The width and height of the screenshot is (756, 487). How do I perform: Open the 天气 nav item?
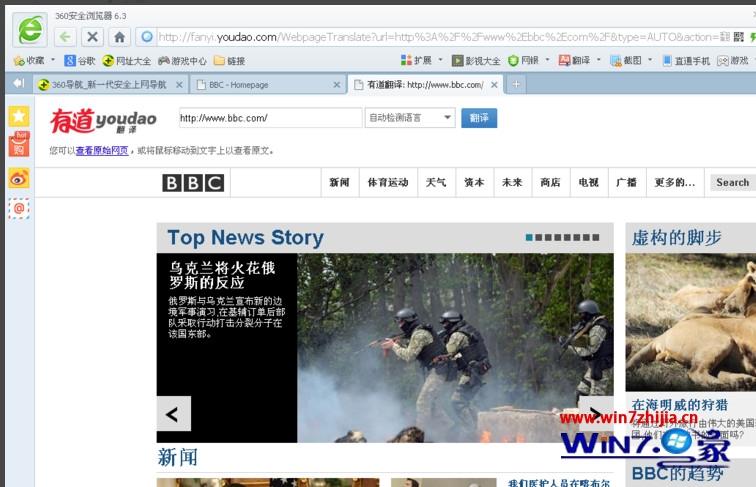pos(436,183)
